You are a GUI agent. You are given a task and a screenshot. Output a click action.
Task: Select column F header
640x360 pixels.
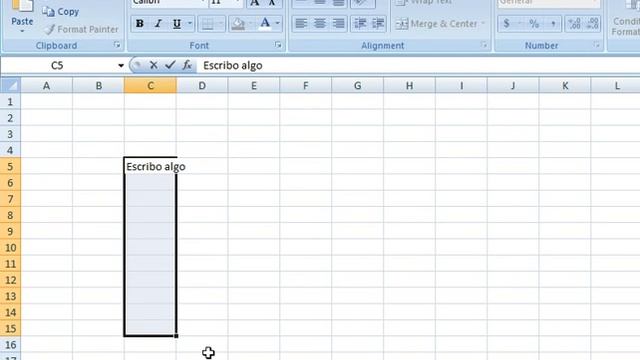[306, 86]
